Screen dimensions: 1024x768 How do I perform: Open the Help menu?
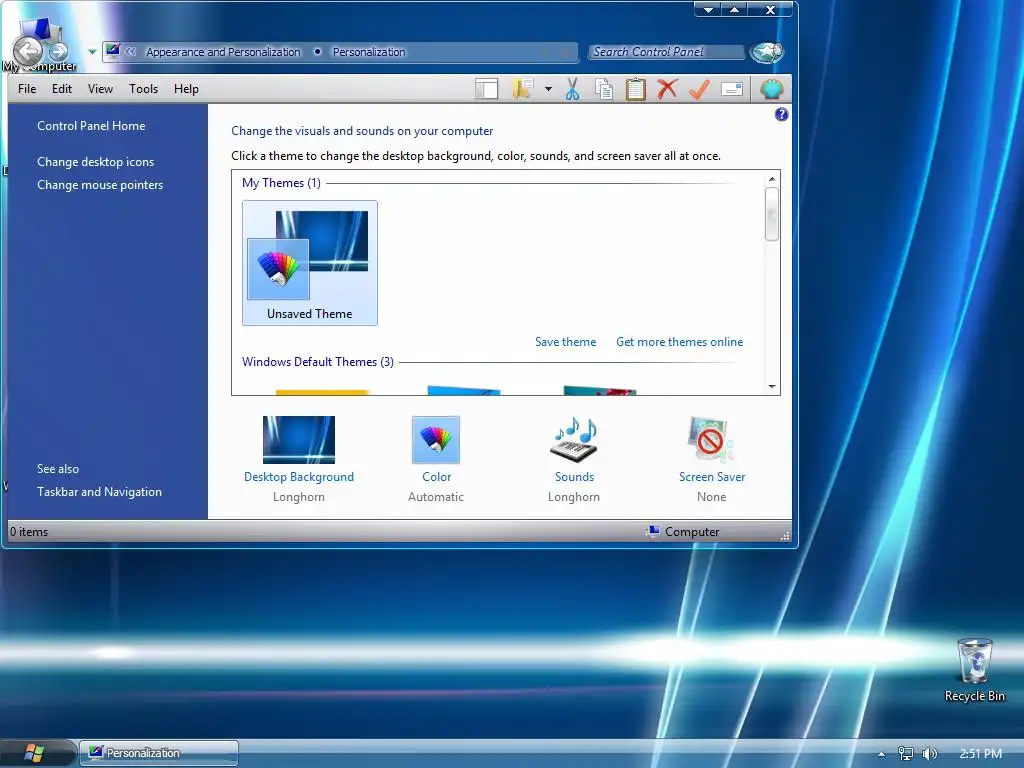coord(186,89)
